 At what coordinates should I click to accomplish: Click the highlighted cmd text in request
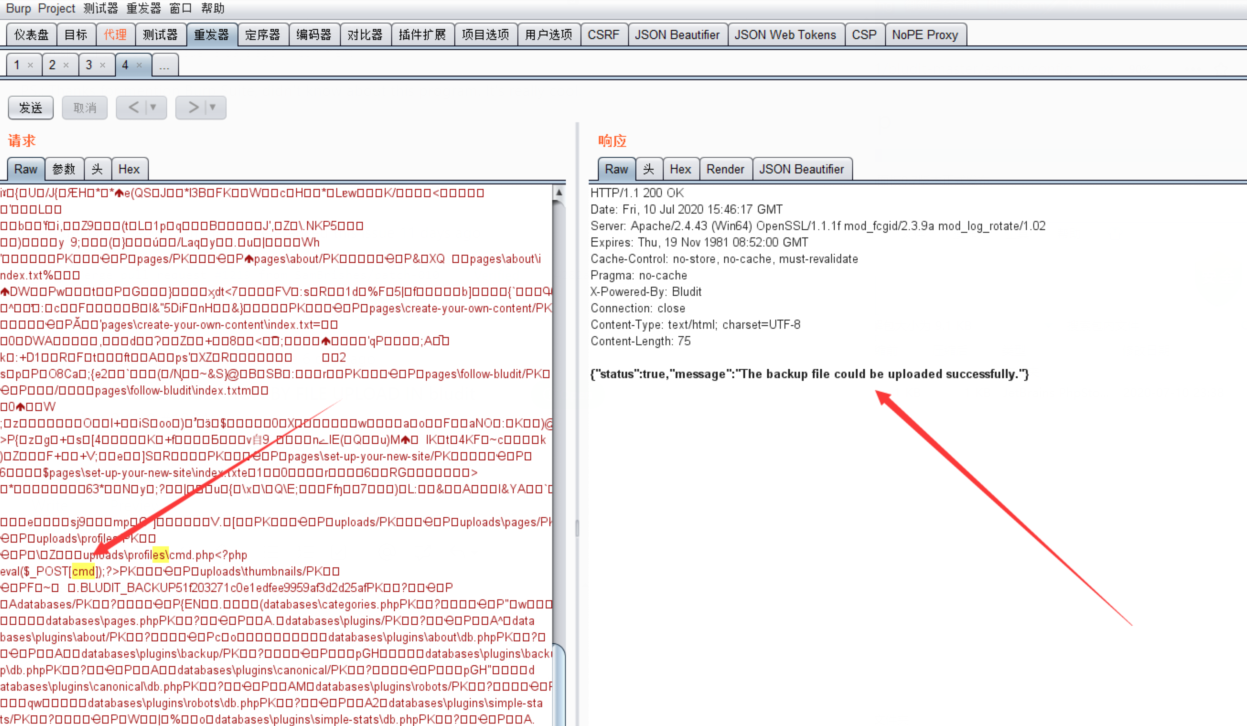coord(85,570)
